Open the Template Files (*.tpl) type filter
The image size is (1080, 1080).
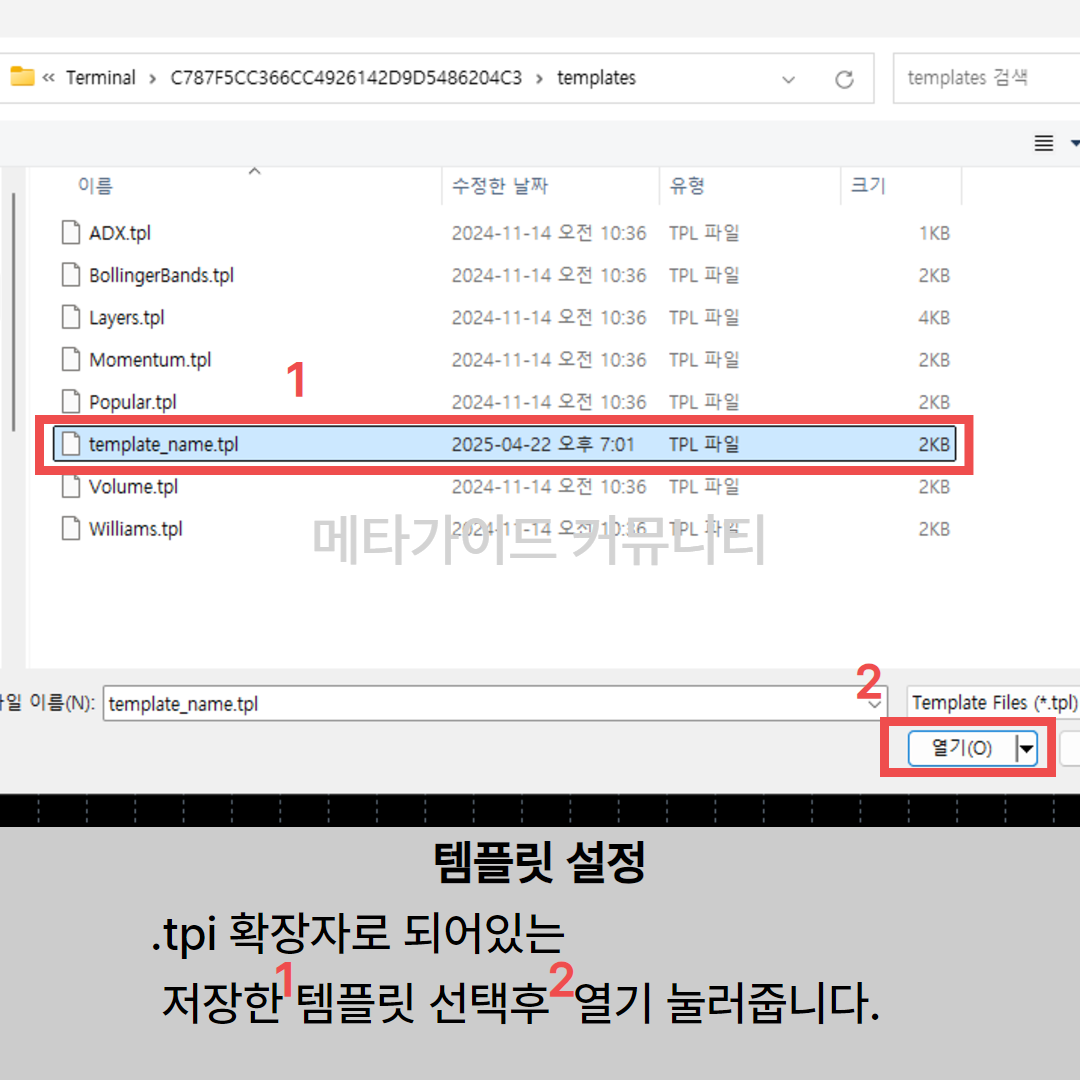click(x=994, y=703)
